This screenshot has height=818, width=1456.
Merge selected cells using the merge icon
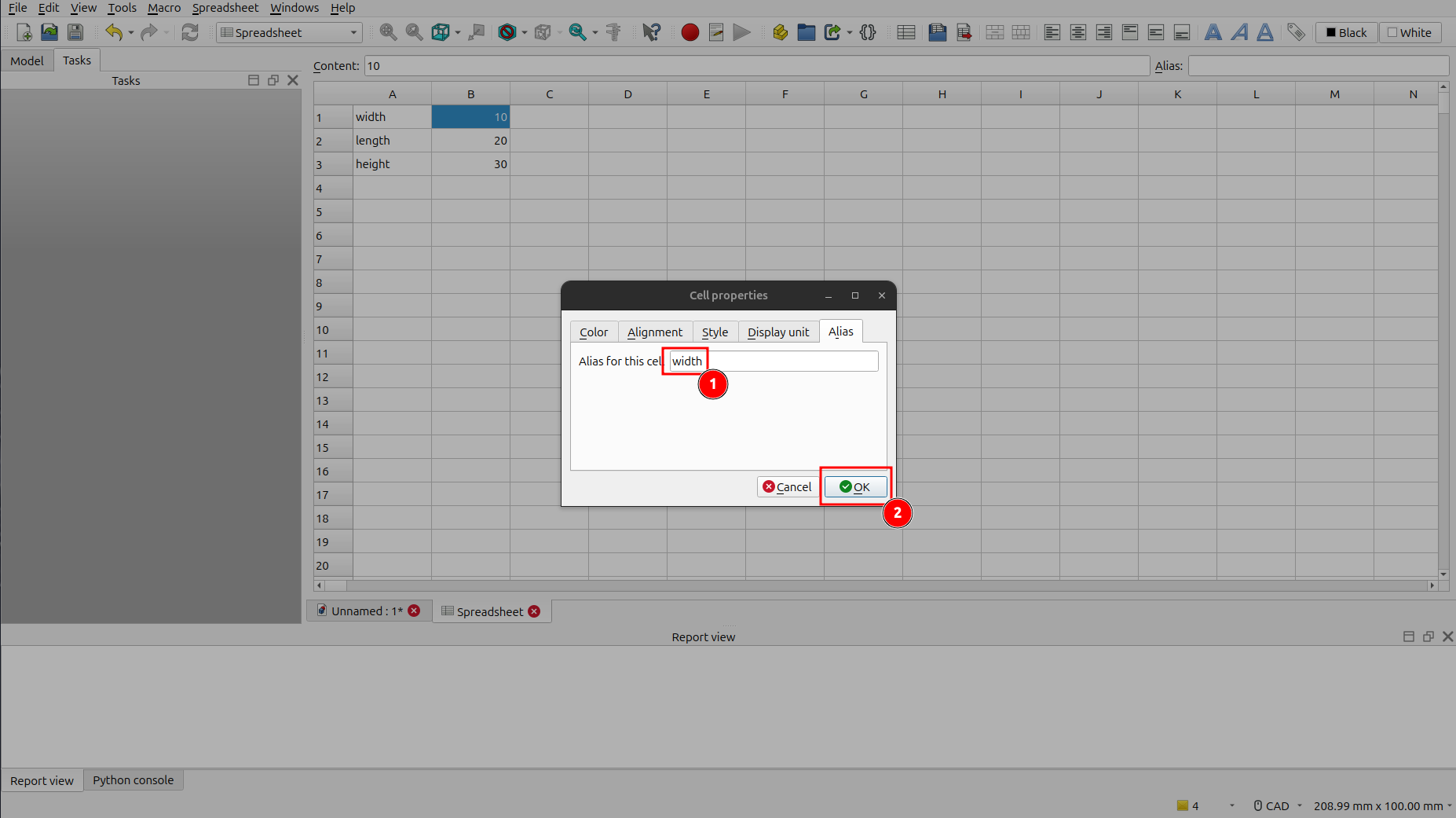point(995,32)
